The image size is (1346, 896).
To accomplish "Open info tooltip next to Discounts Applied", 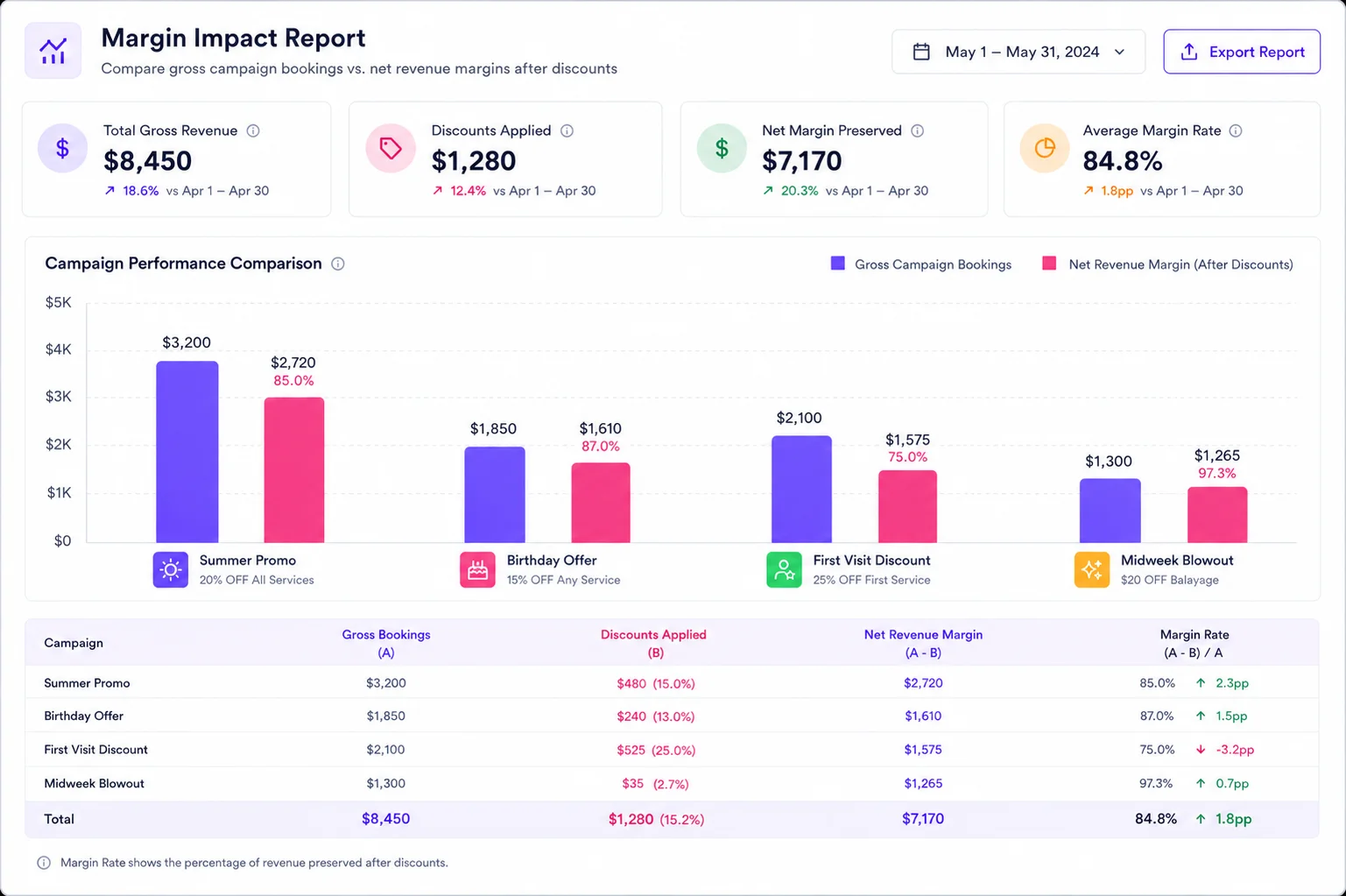I will tap(567, 131).
